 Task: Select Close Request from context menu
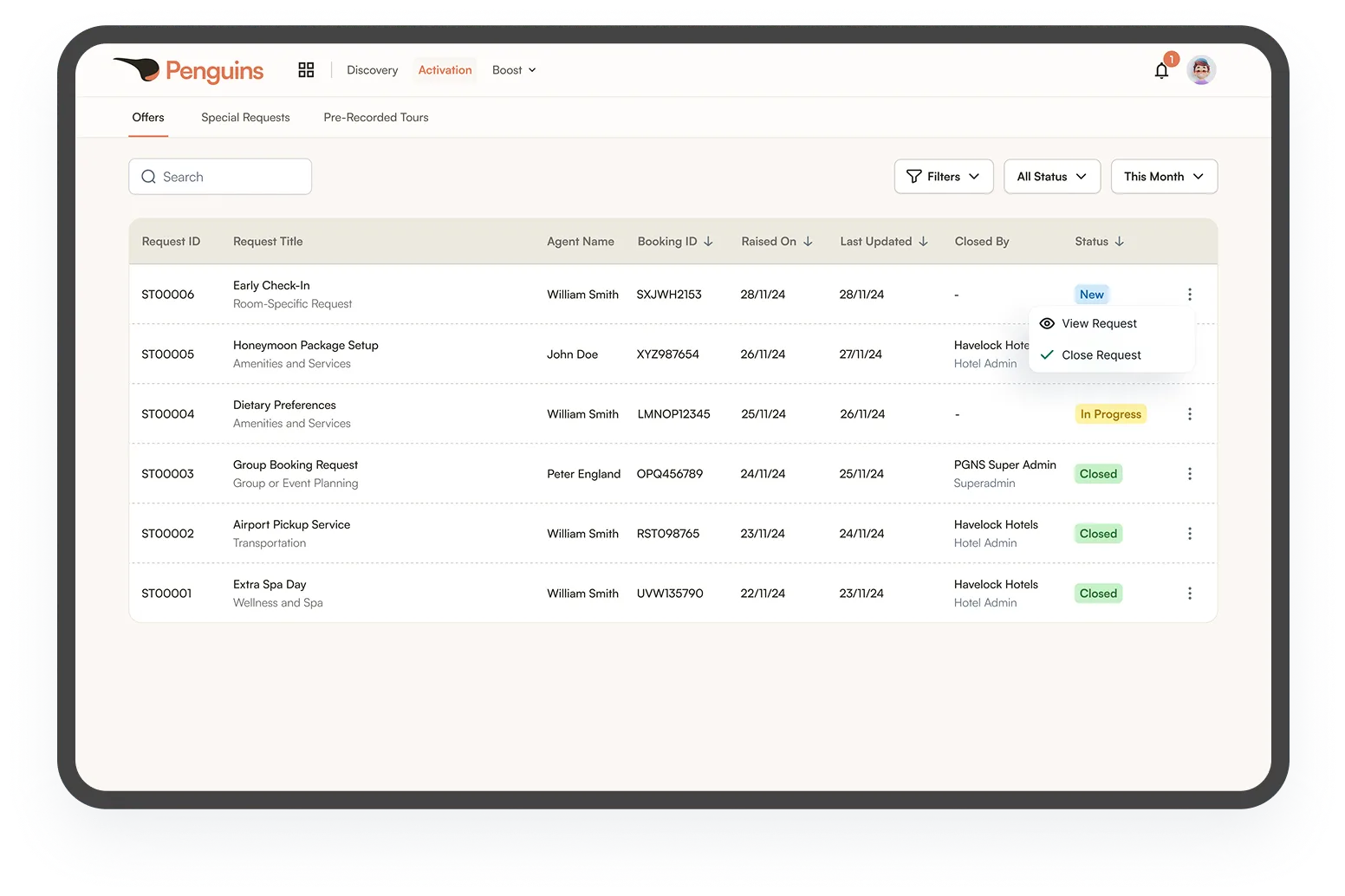tap(1101, 355)
